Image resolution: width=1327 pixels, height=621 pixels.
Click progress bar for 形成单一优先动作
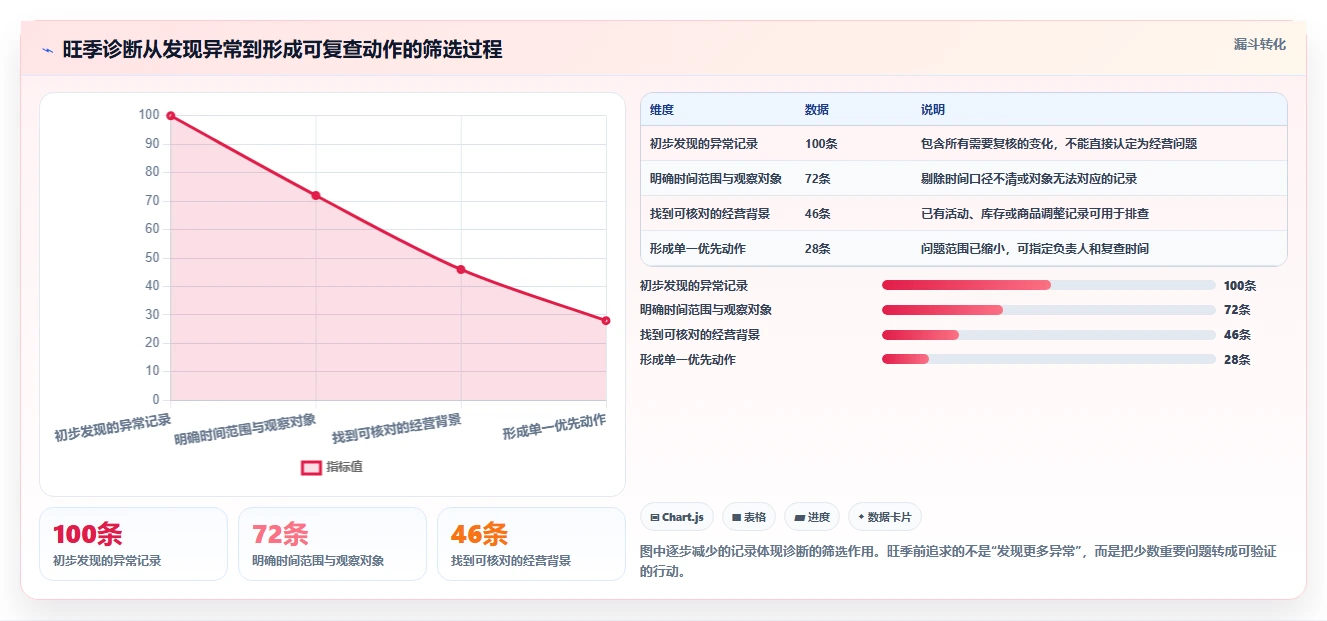pyautogui.click(x=1048, y=359)
